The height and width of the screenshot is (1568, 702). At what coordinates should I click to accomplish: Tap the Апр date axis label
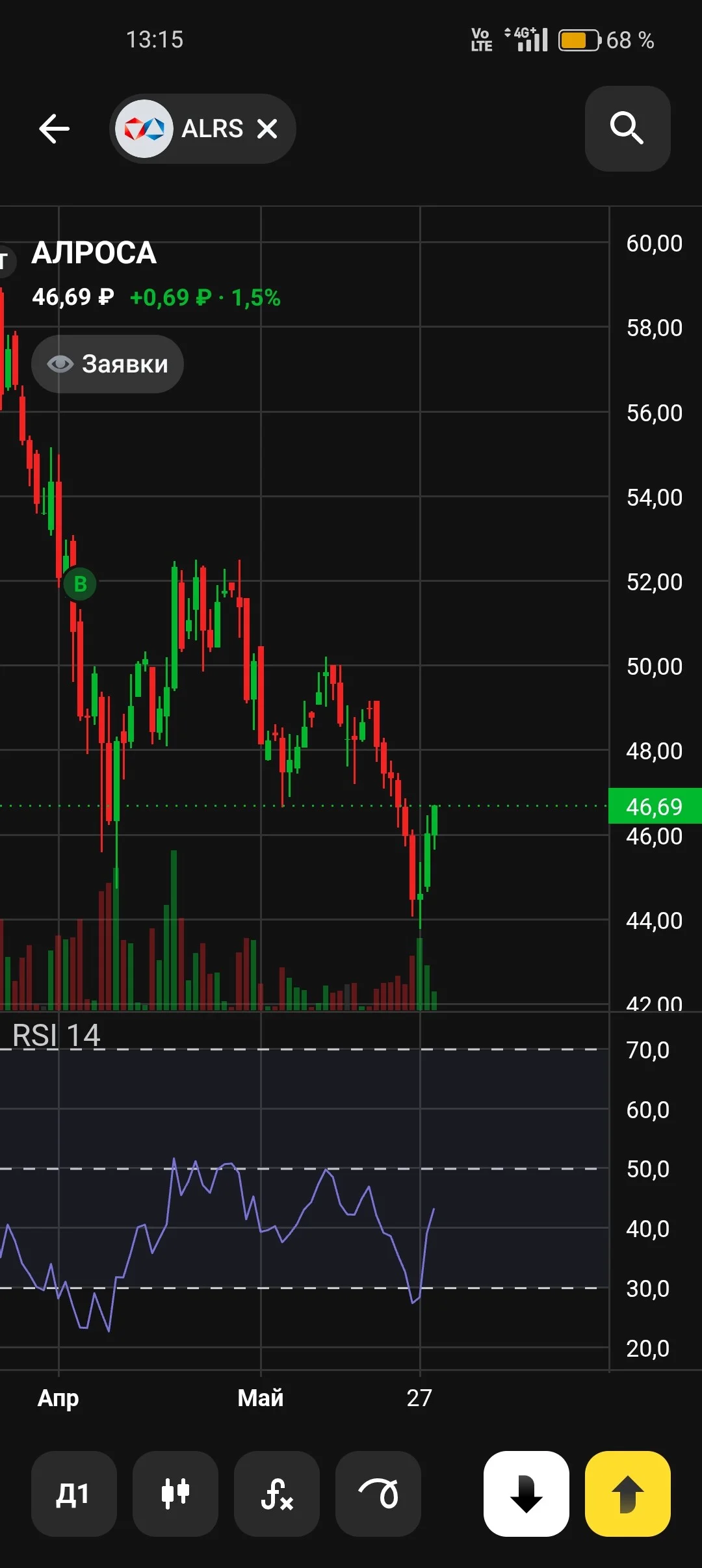(x=58, y=1398)
